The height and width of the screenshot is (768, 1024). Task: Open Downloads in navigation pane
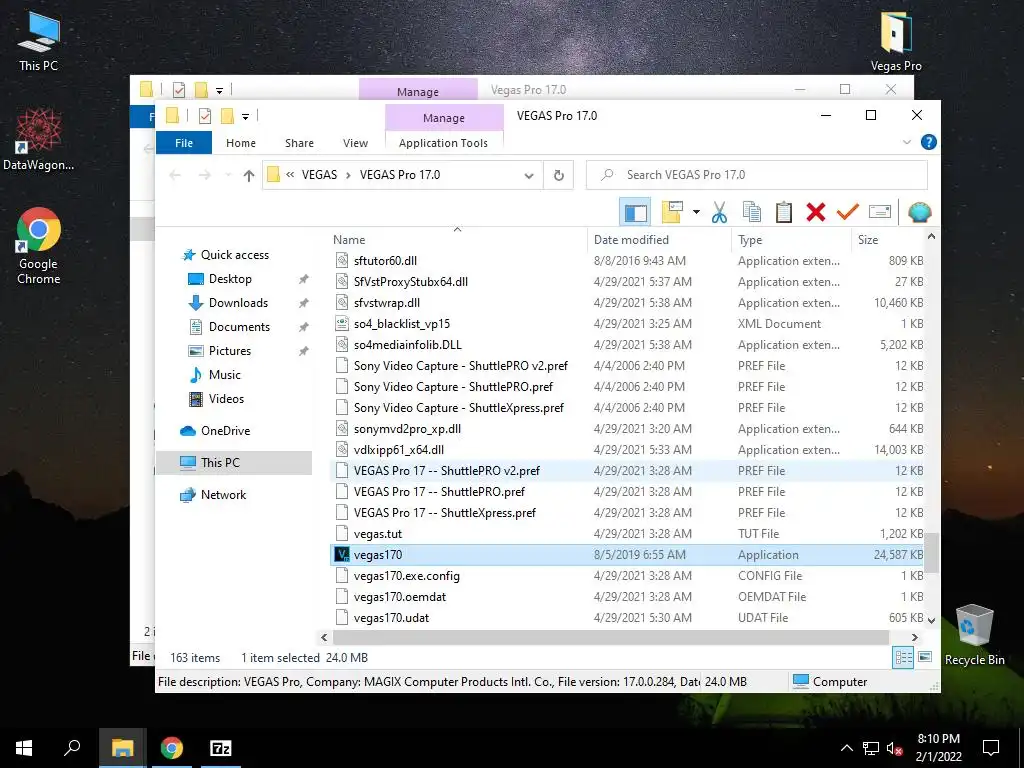tap(238, 302)
